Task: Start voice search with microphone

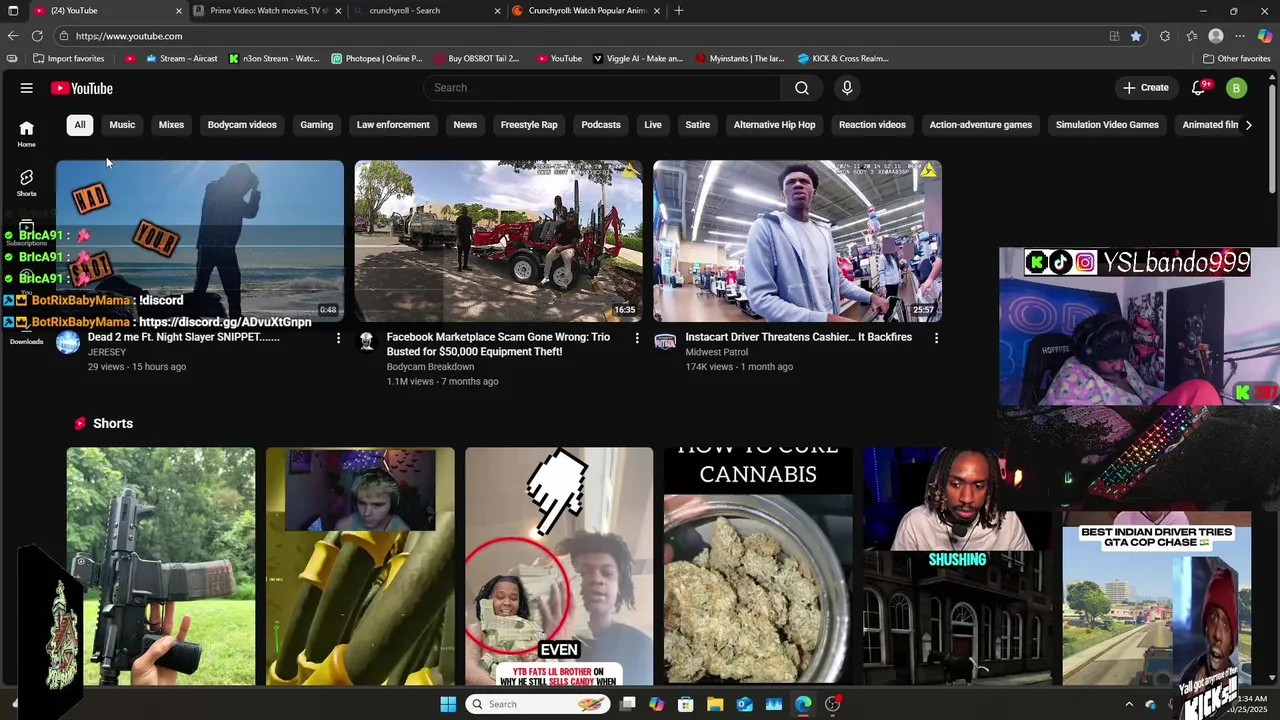Action: click(x=847, y=88)
